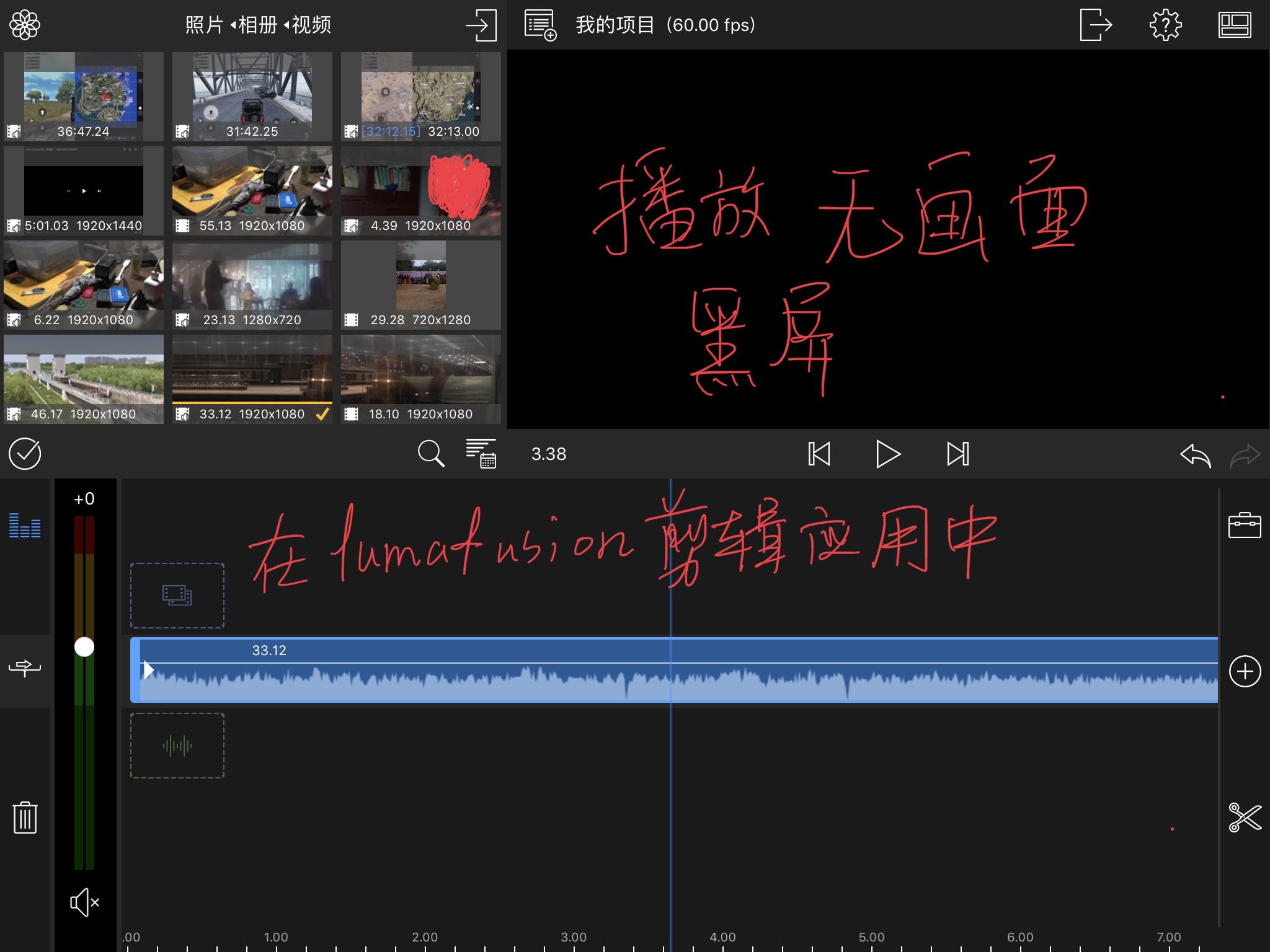
Task: Open the 视频 breadcrumb dropdown
Action: [311, 25]
